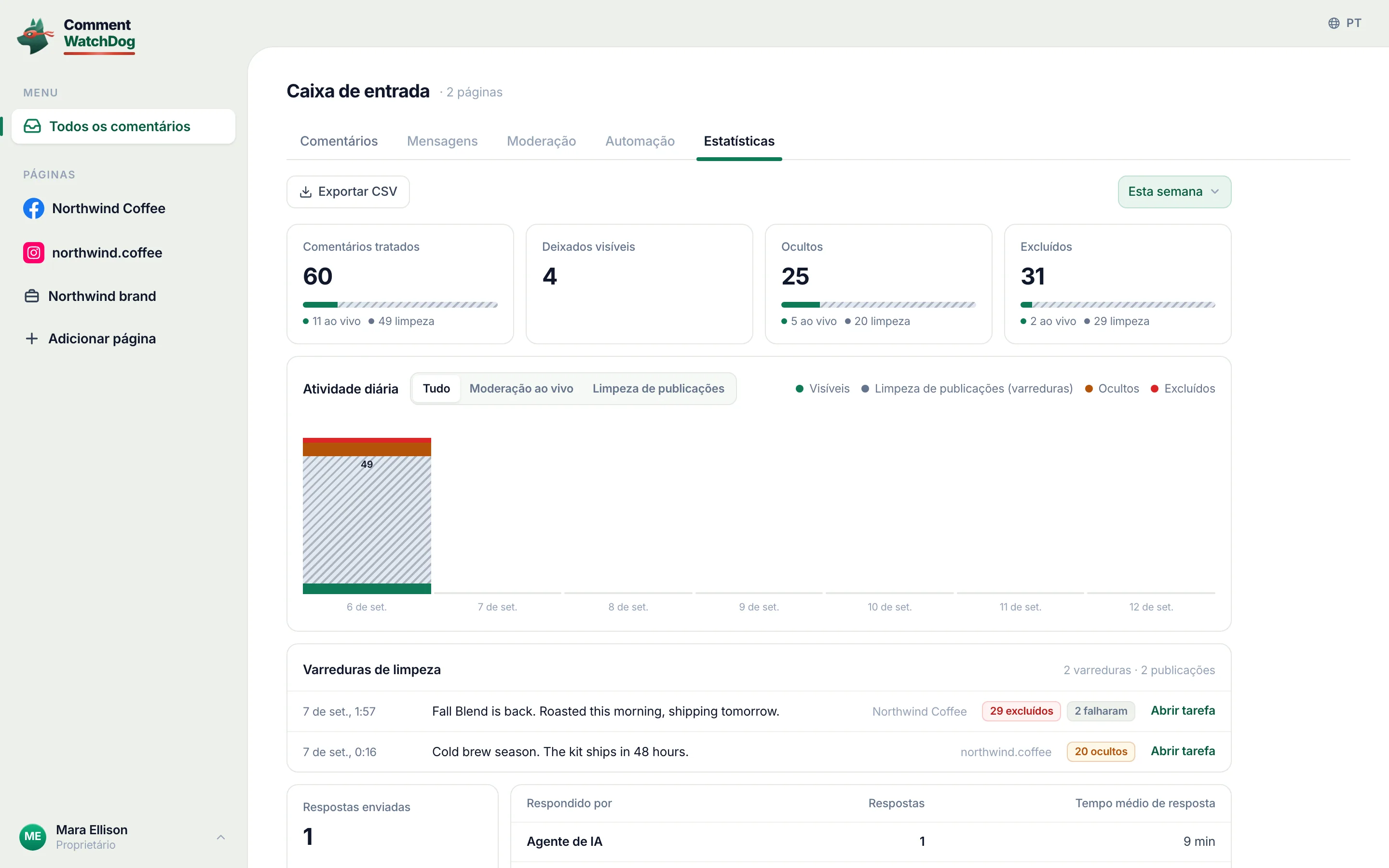1389x868 pixels.
Task: Click the 20 ocultos badge
Action: 1101,752
